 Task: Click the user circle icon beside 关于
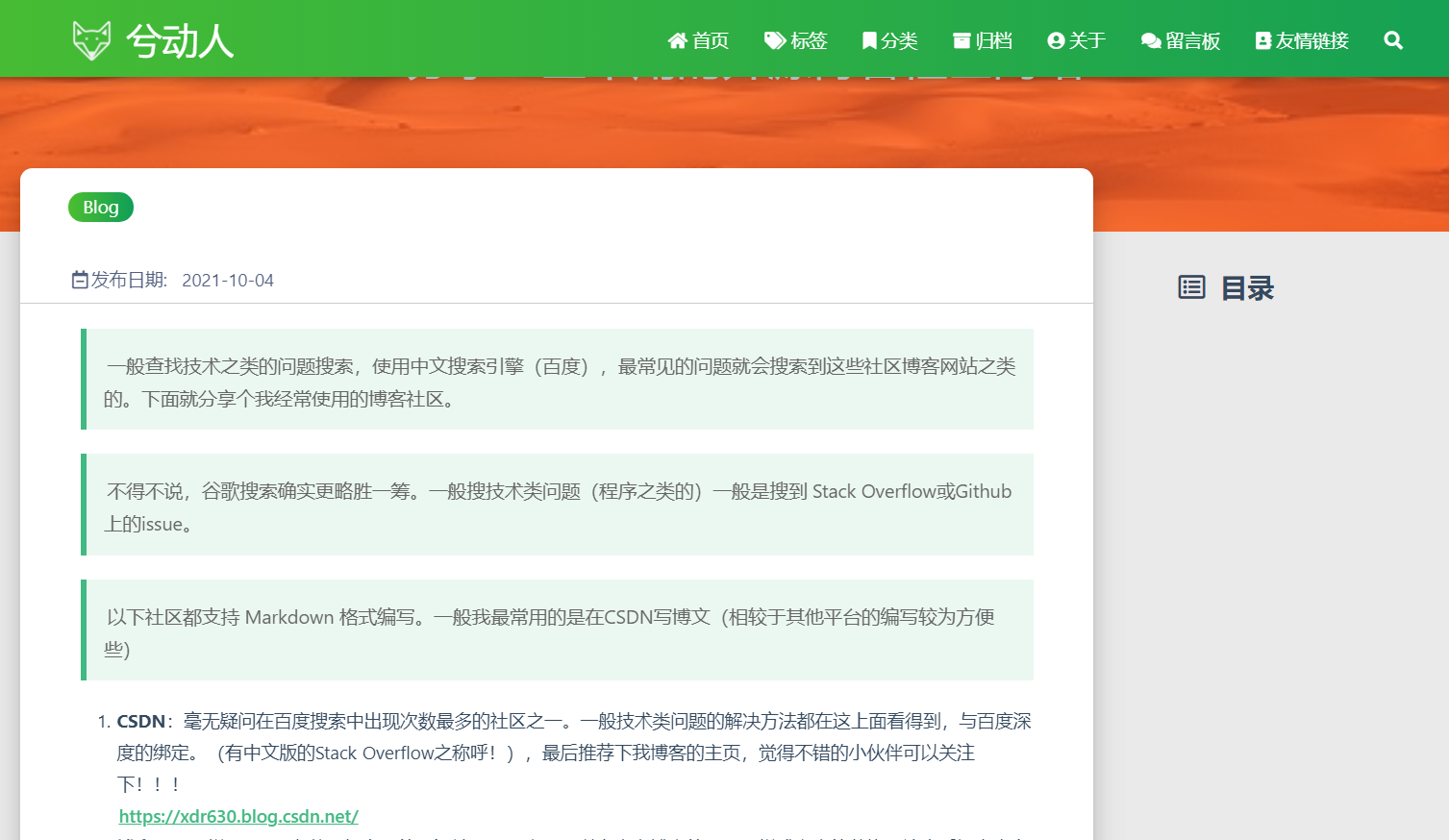(x=1056, y=40)
